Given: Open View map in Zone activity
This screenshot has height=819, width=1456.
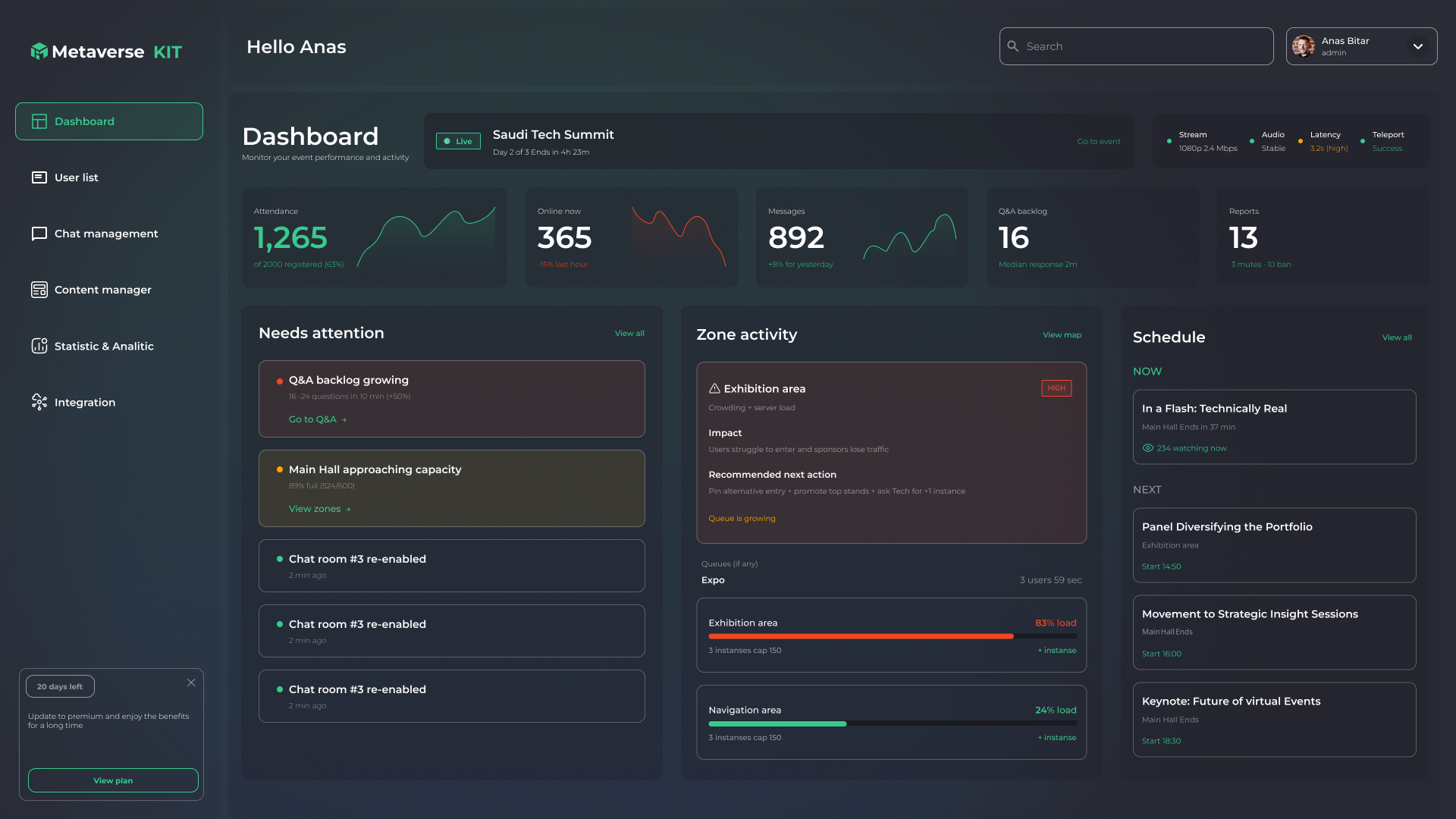Looking at the screenshot, I should coord(1062,335).
